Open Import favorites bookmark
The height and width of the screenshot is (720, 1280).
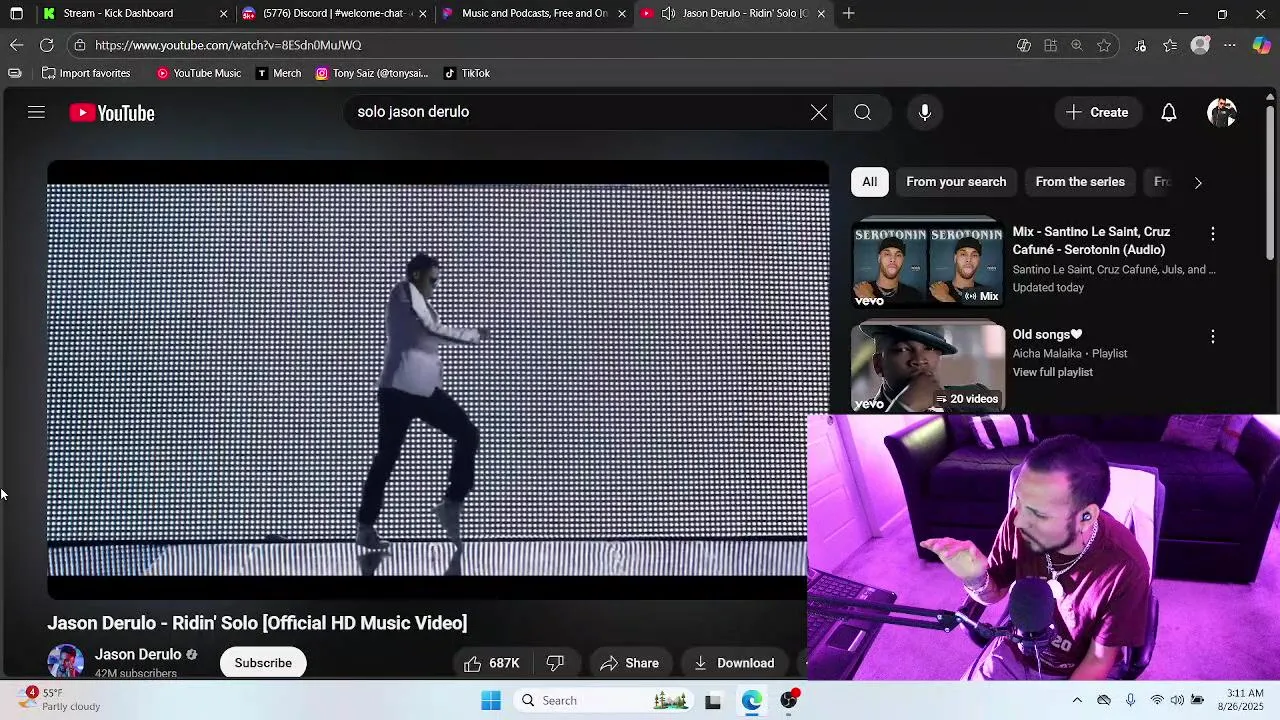point(86,73)
